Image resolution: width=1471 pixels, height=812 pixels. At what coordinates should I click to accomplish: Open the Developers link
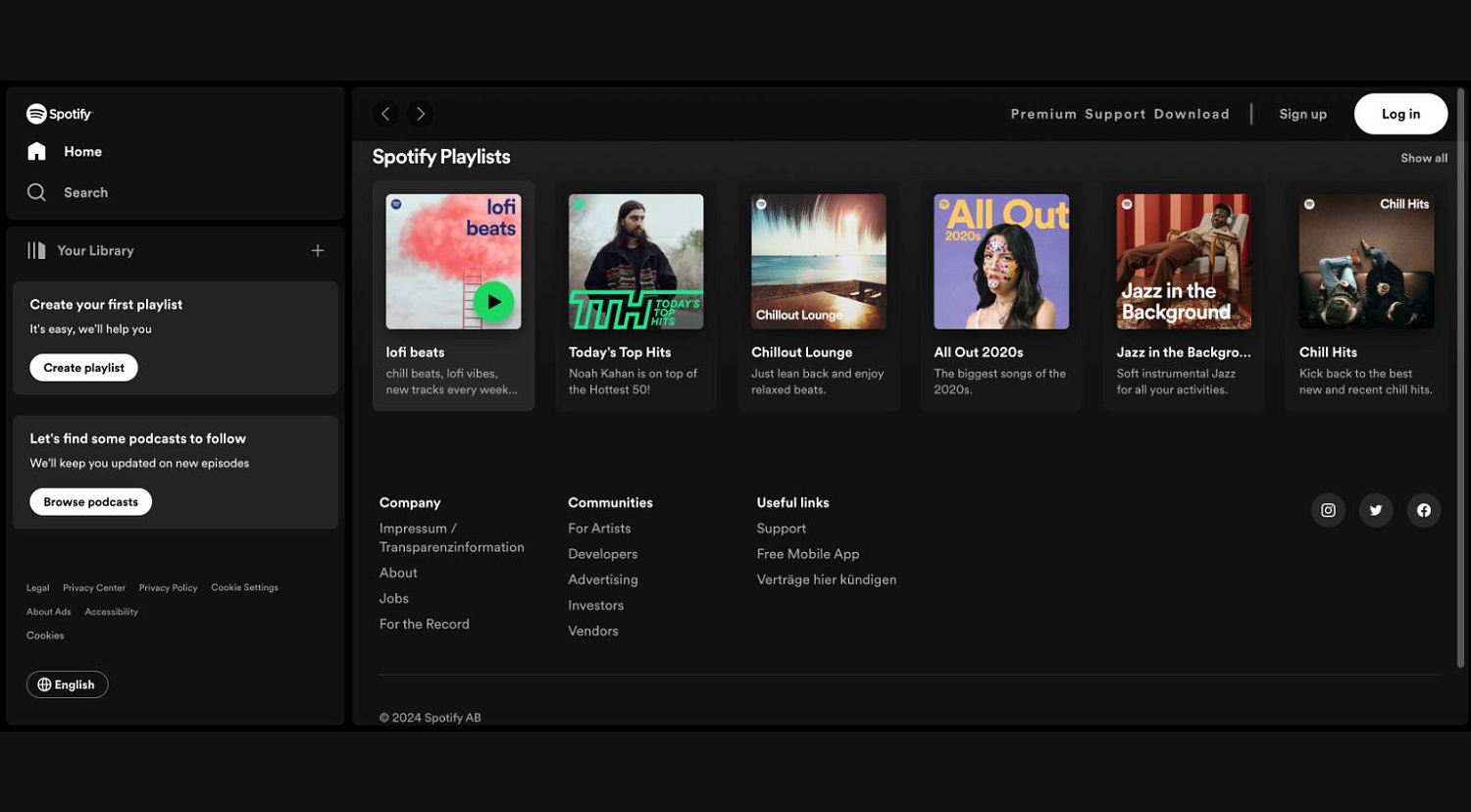[x=603, y=554]
